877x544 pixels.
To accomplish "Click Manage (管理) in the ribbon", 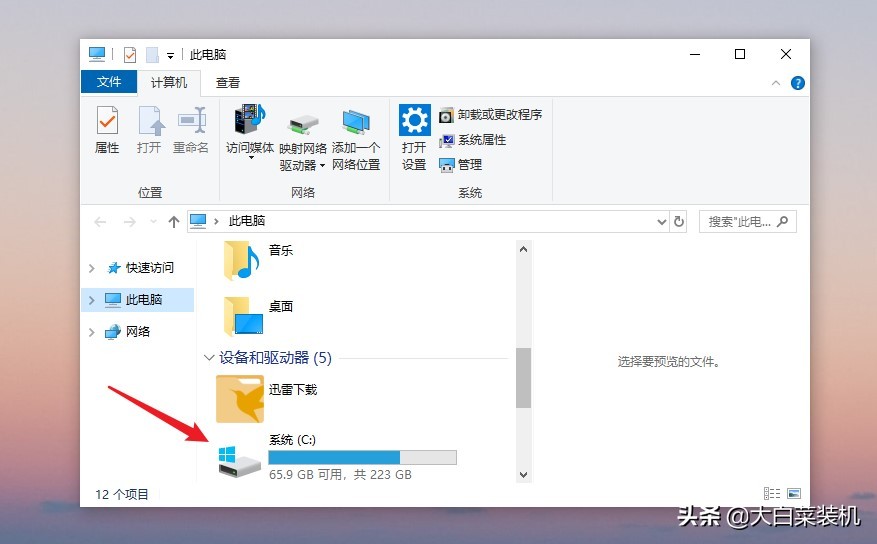I will pos(460,165).
